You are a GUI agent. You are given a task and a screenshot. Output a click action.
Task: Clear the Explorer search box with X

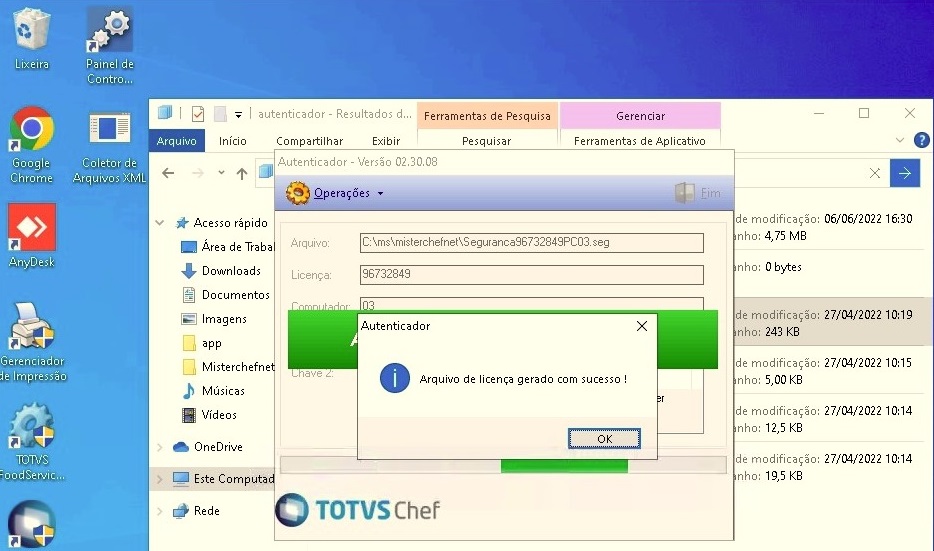[x=874, y=173]
